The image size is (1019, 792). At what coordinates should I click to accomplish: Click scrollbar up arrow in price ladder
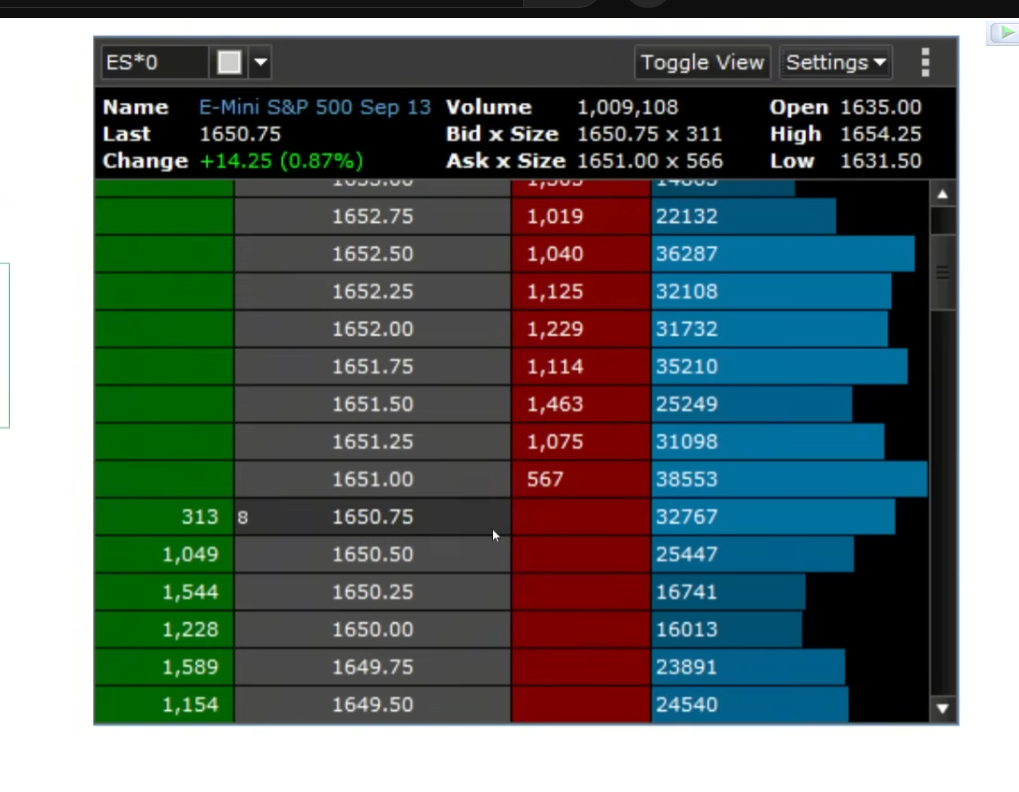tap(942, 194)
